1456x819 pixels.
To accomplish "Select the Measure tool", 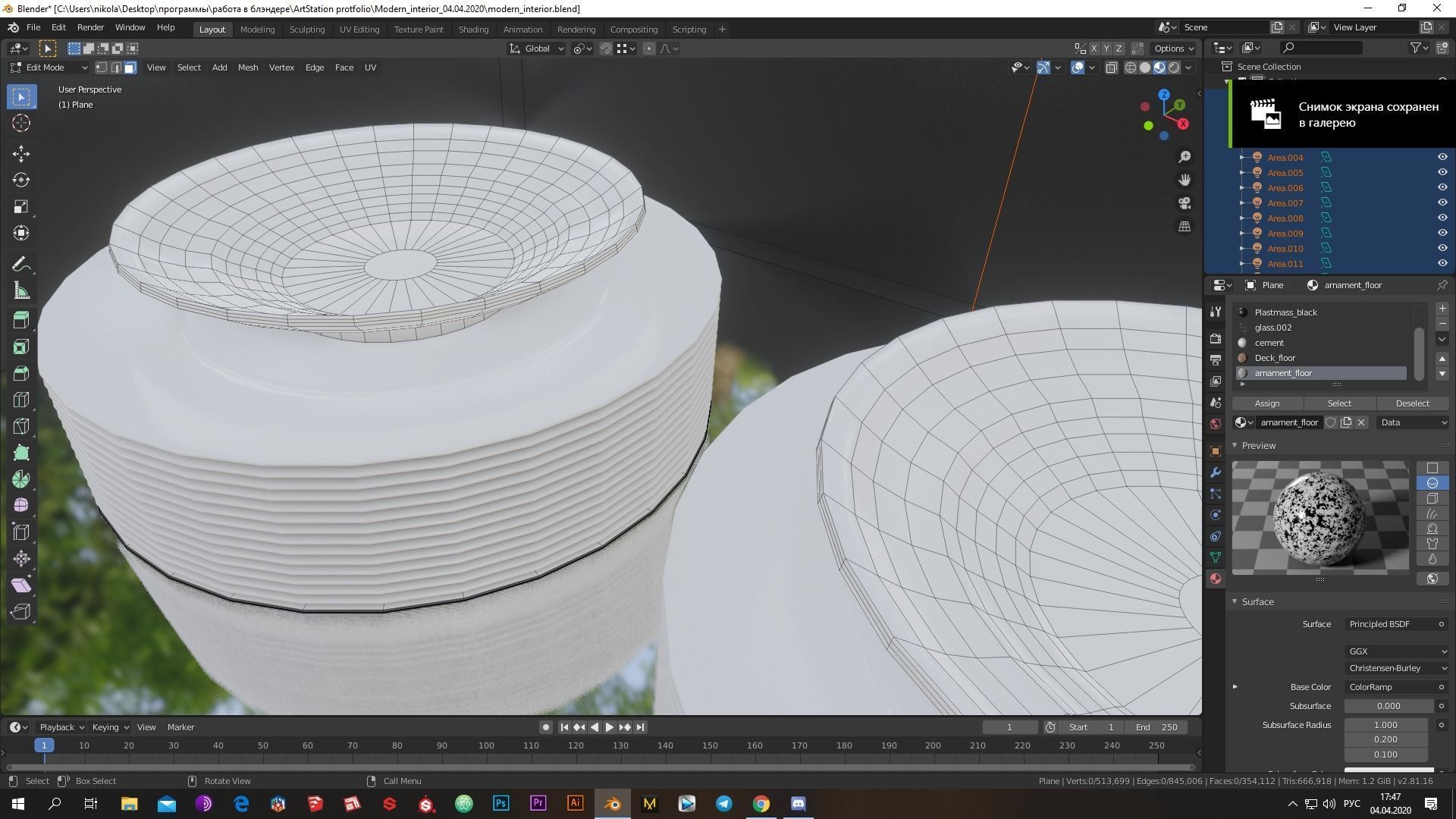I will pos(21,291).
